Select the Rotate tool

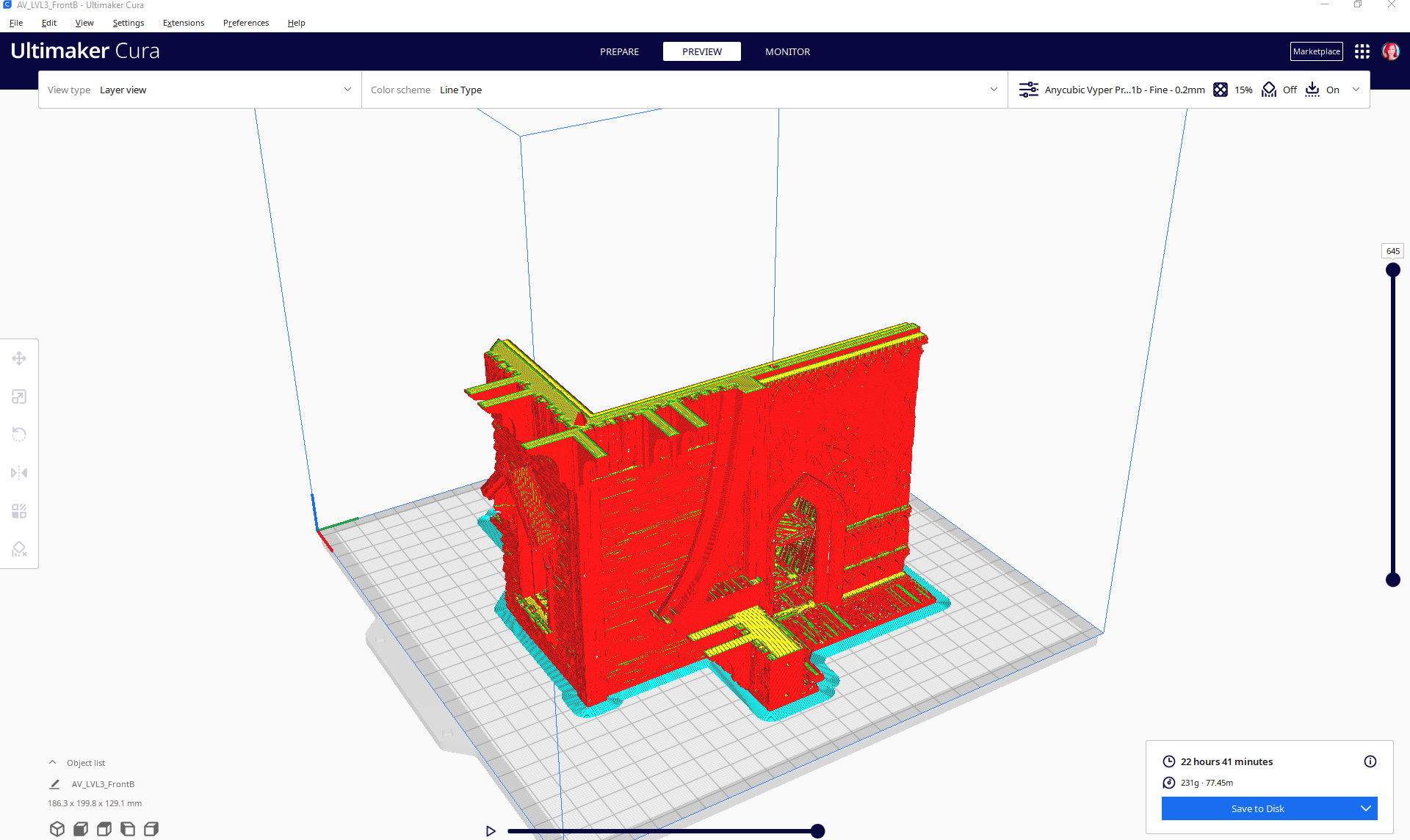19,434
